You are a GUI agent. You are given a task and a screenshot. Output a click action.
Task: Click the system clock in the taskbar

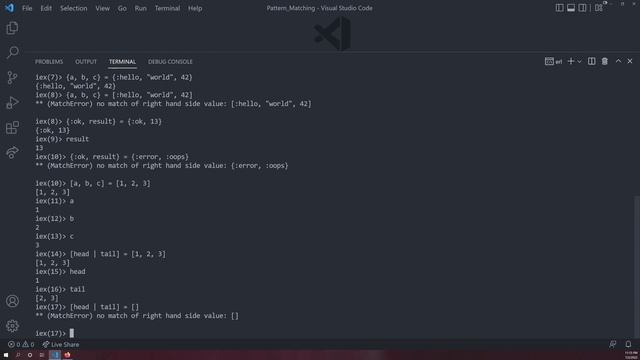click(x=631, y=355)
